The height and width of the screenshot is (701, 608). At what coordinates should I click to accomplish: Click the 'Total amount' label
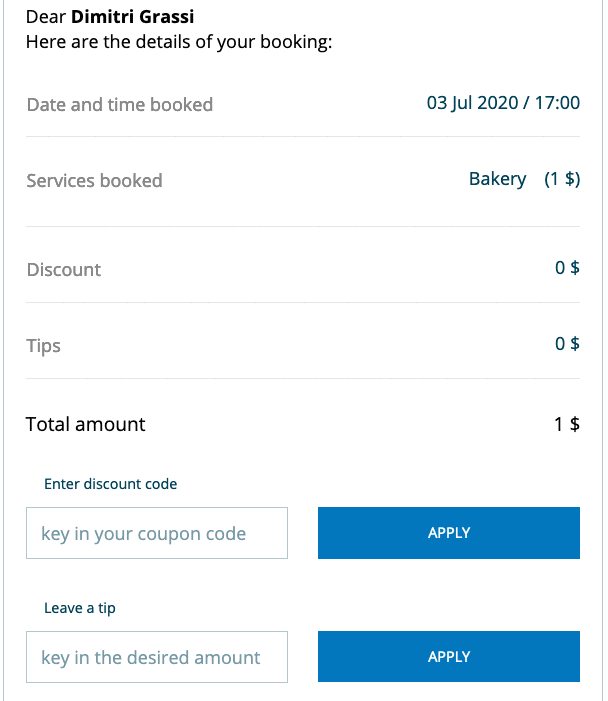(85, 424)
